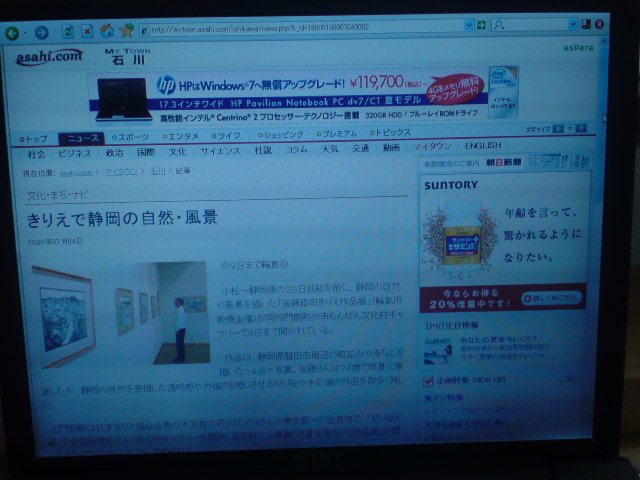This screenshot has width=640, height=480.
Task: Open the 社説 category
Action: pyautogui.click(x=263, y=150)
